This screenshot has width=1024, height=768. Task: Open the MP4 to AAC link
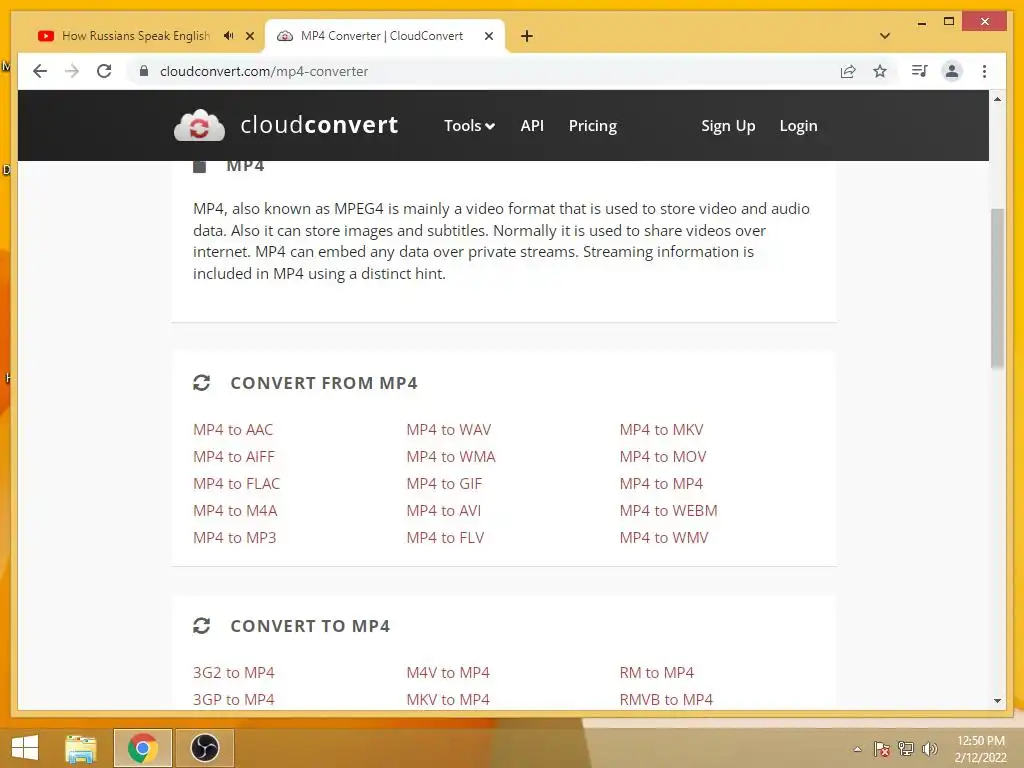[232, 430]
